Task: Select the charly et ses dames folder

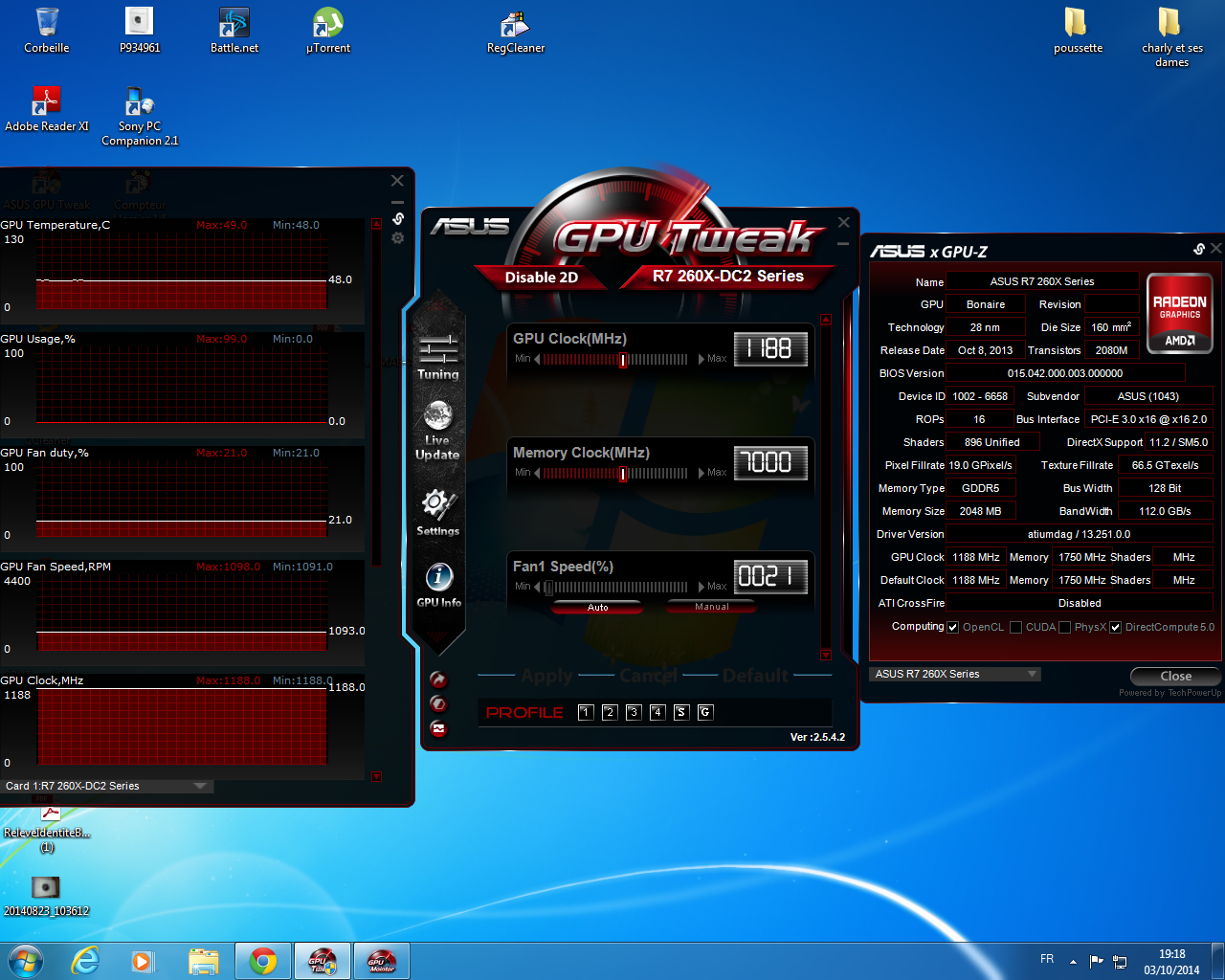Action: pos(1171,37)
